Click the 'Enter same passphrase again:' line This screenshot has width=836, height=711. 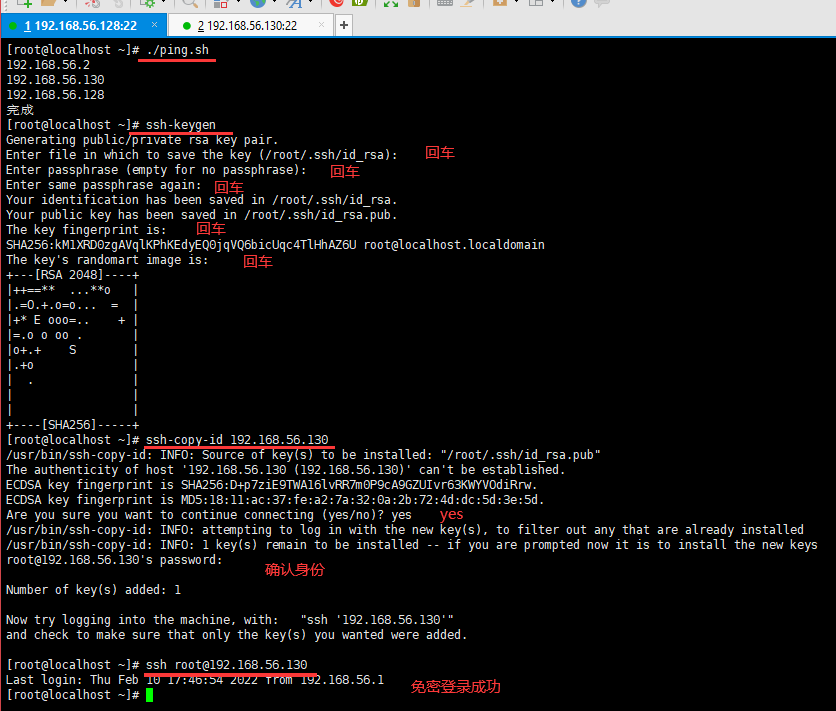click(104, 184)
